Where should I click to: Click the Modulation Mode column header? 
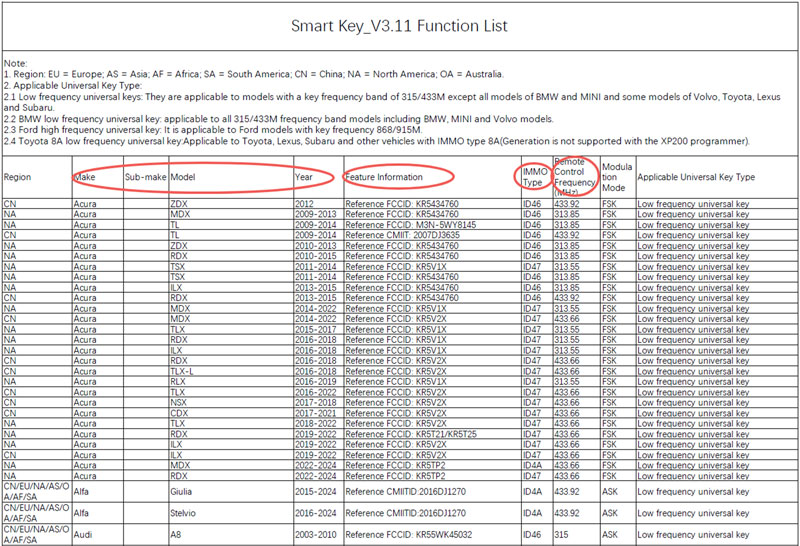pos(616,177)
